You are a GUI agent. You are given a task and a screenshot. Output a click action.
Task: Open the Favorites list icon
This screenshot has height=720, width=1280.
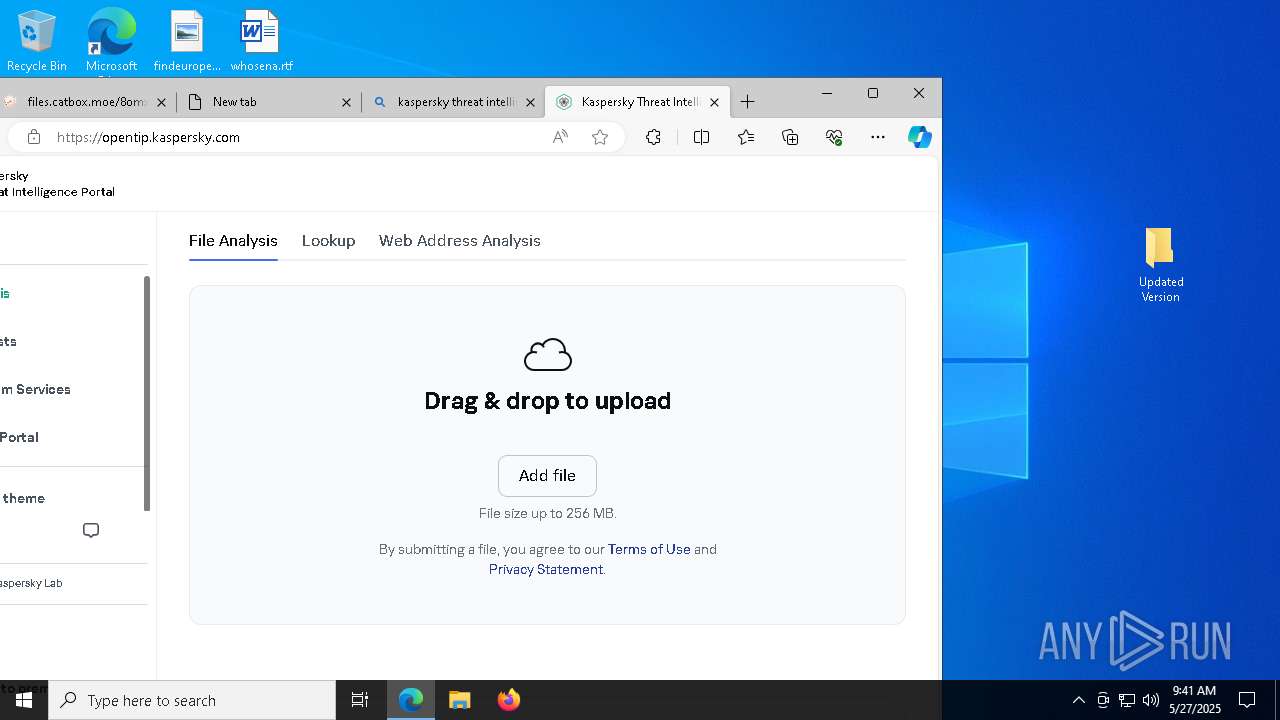point(746,137)
